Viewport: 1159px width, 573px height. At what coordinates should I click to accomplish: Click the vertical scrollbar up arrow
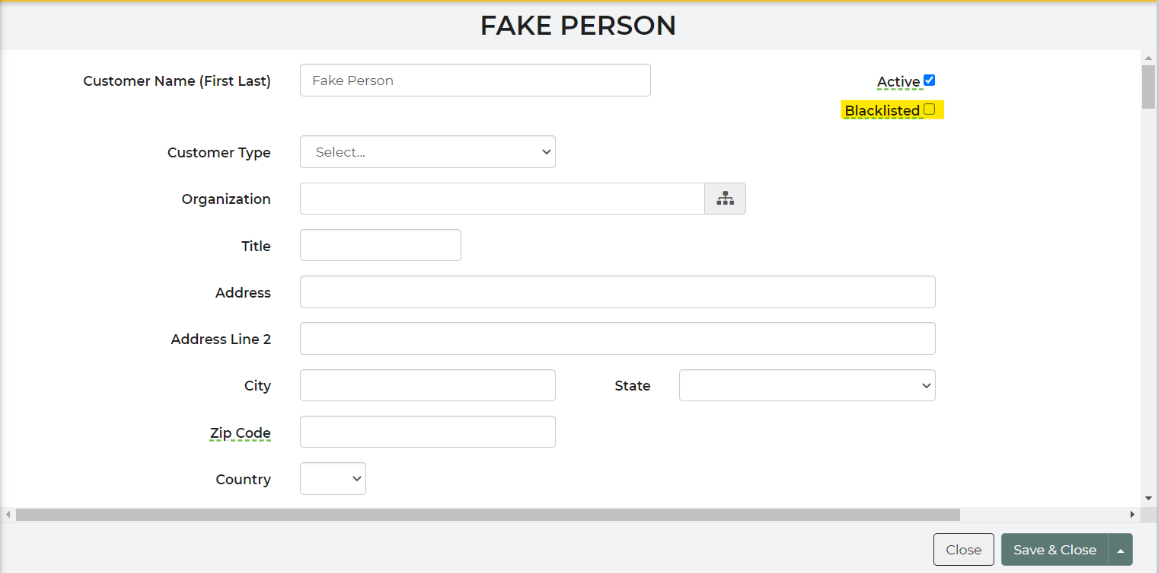[1148, 58]
